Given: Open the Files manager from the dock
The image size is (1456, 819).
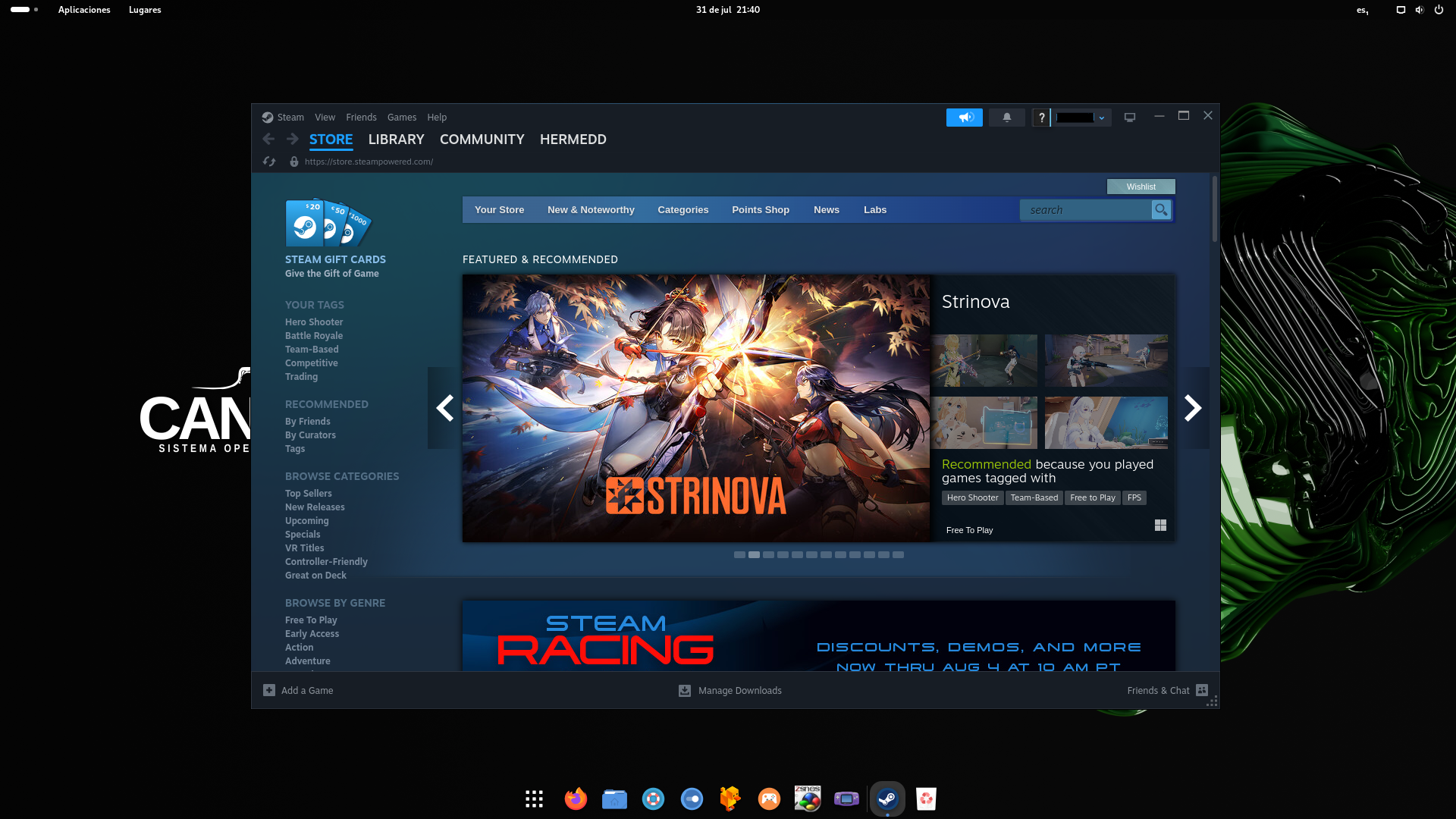Looking at the screenshot, I should pos(614,799).
